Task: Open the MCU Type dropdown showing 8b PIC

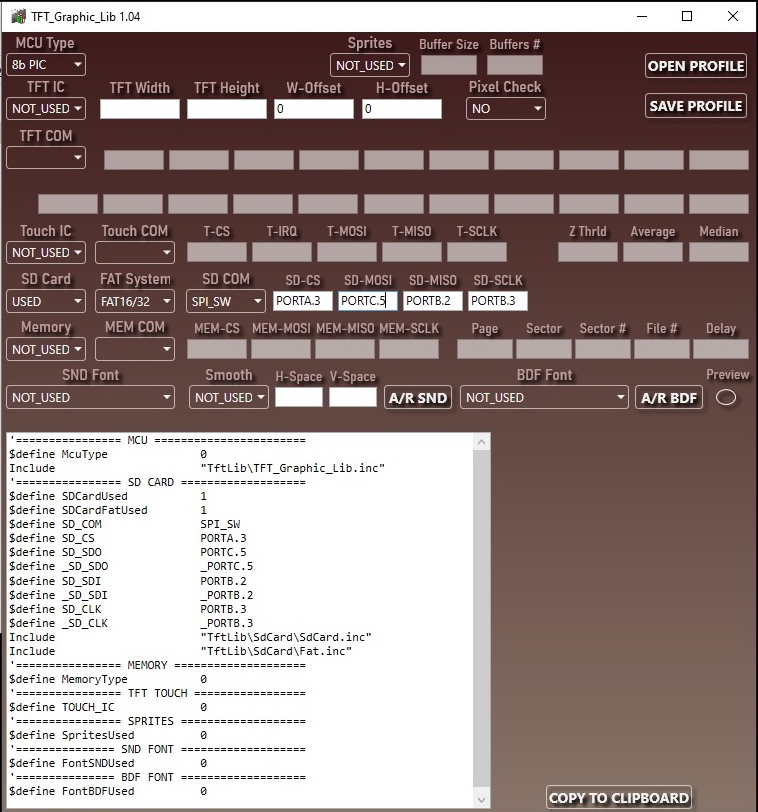Action: click(x=46, y=65)
